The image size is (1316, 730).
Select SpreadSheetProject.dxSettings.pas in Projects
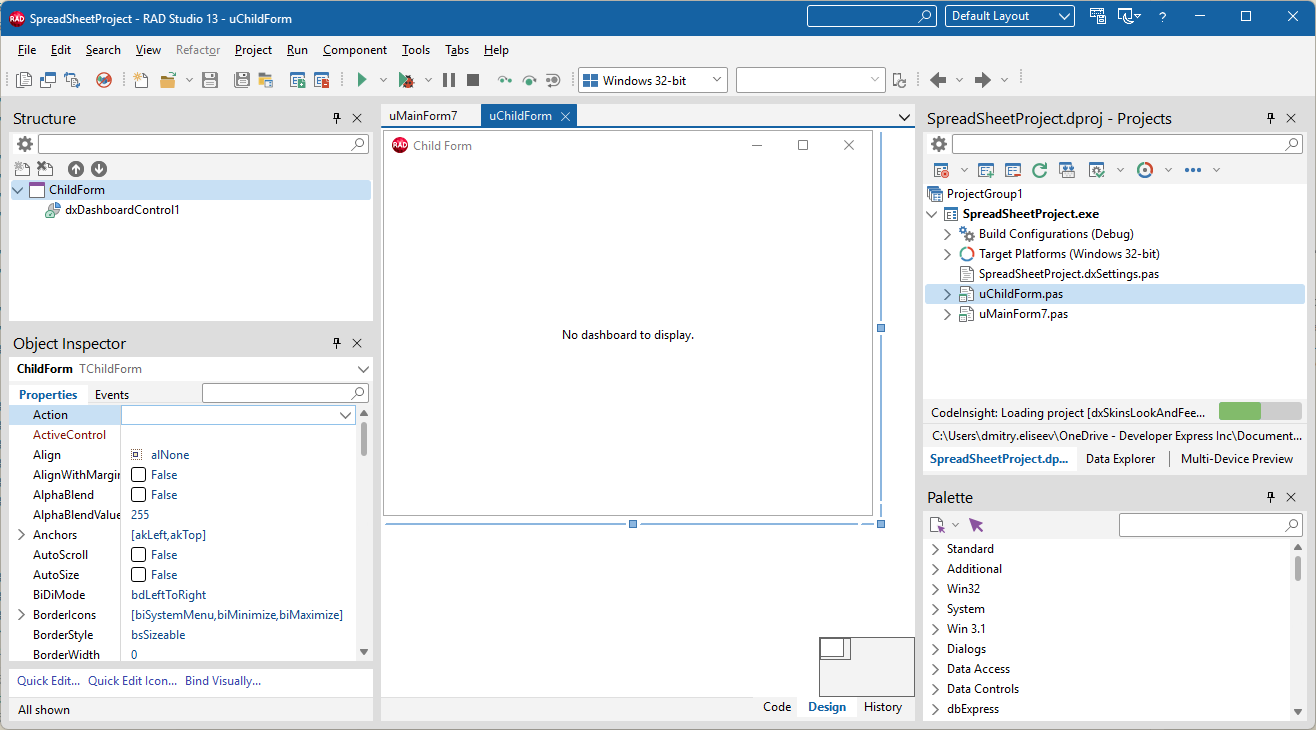coord(1069,274)
